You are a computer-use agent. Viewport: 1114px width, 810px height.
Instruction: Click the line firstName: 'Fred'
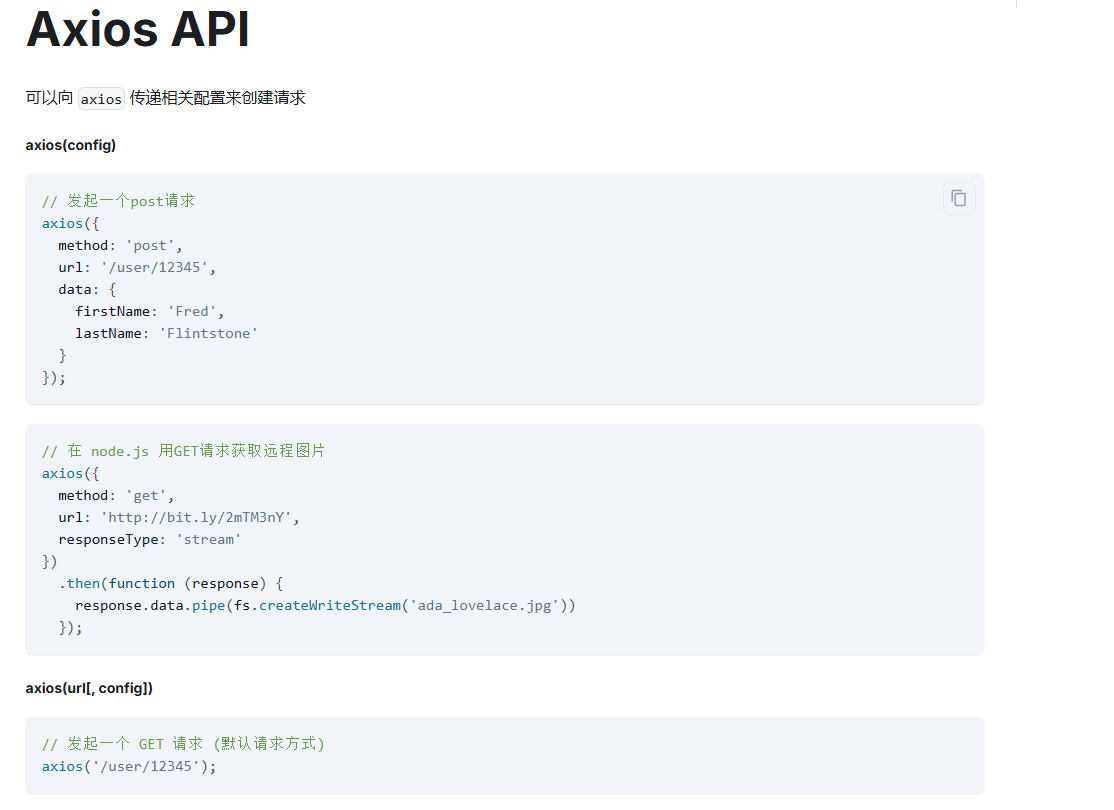[149, 311]
